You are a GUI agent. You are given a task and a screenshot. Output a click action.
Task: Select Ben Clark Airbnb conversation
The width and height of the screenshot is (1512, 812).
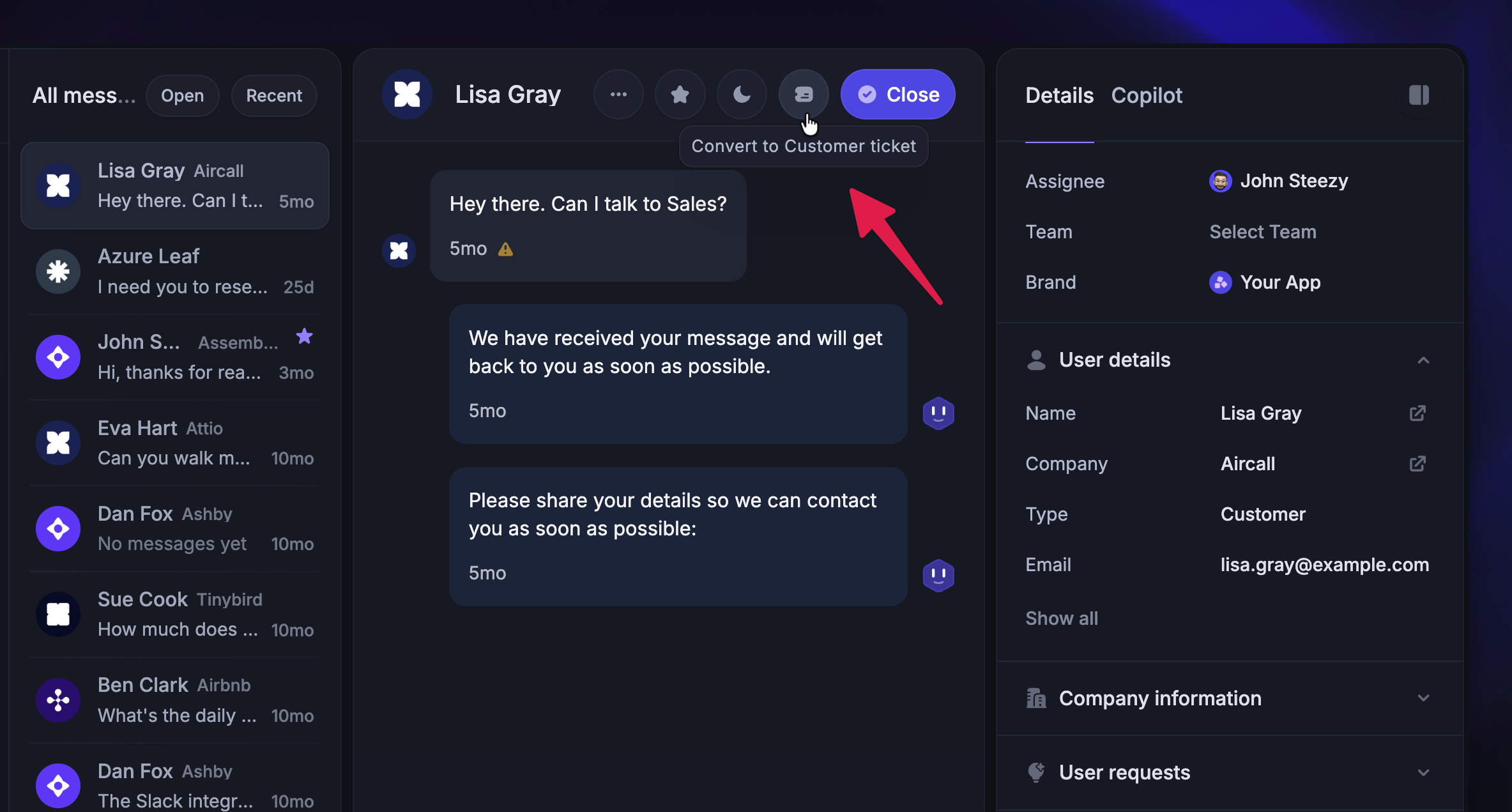(x=175, y=700)
